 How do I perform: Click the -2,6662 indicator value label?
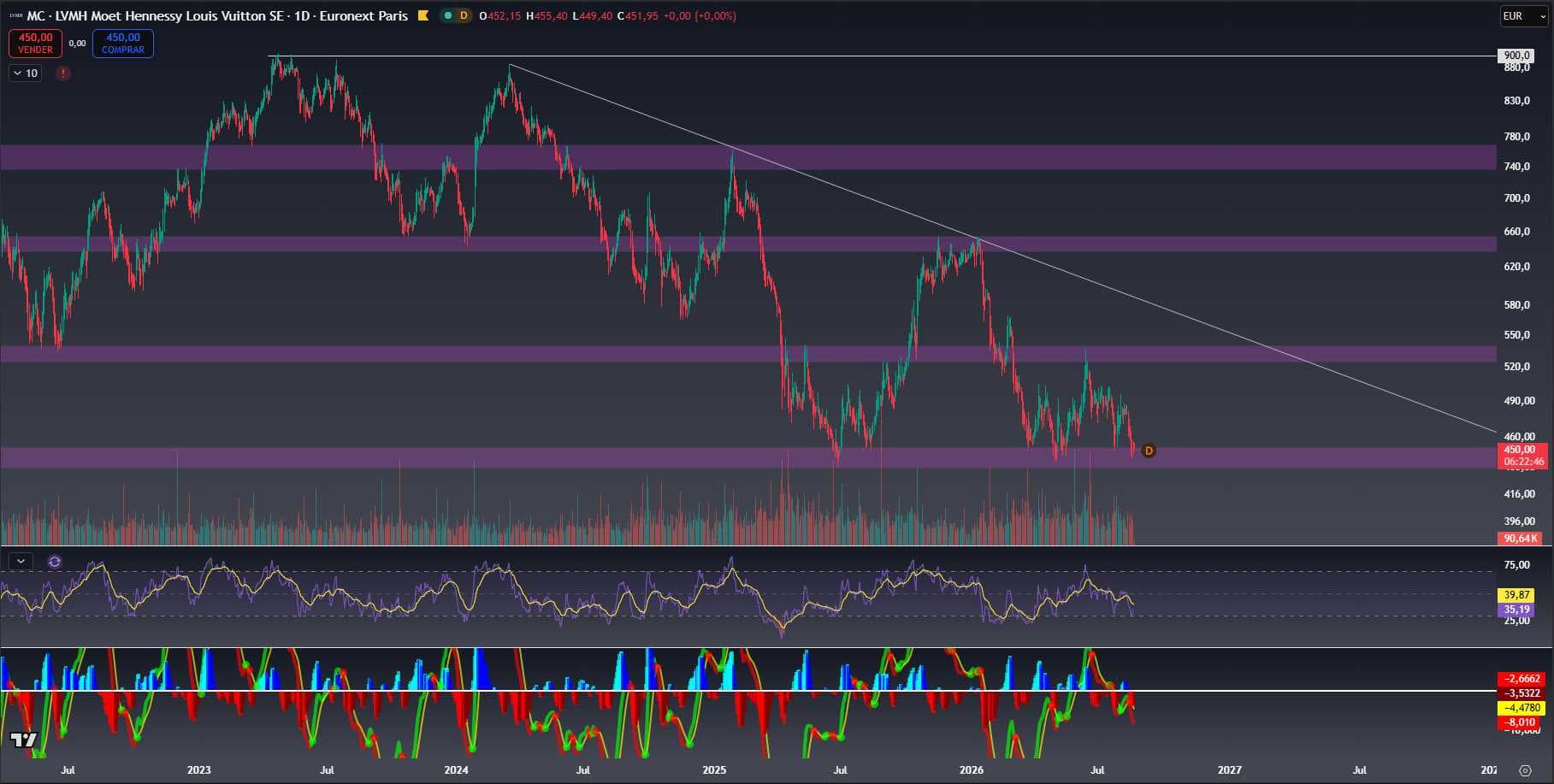click(x=1522, y=679)
